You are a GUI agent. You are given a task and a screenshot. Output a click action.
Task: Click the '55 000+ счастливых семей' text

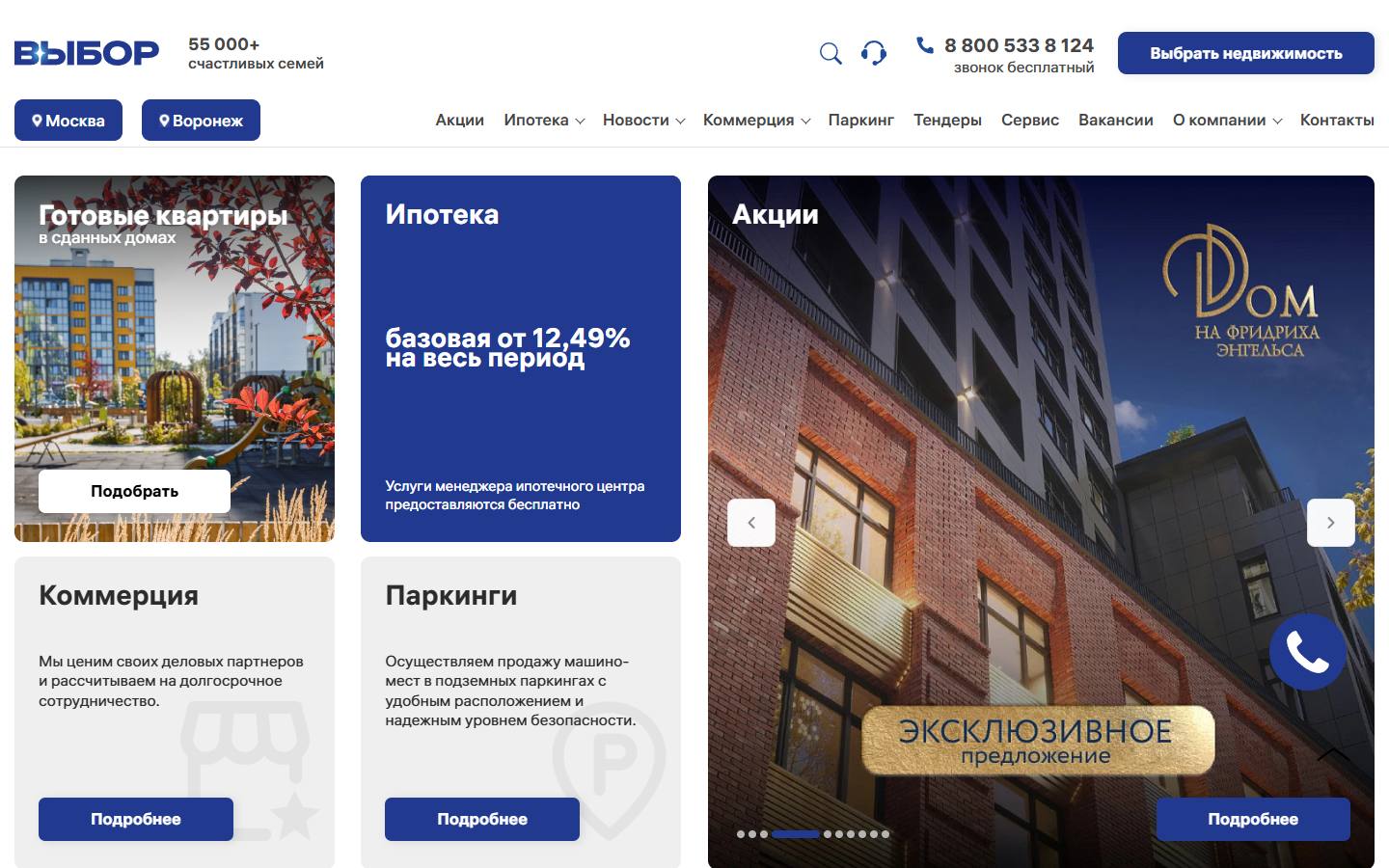pos(256,53)
